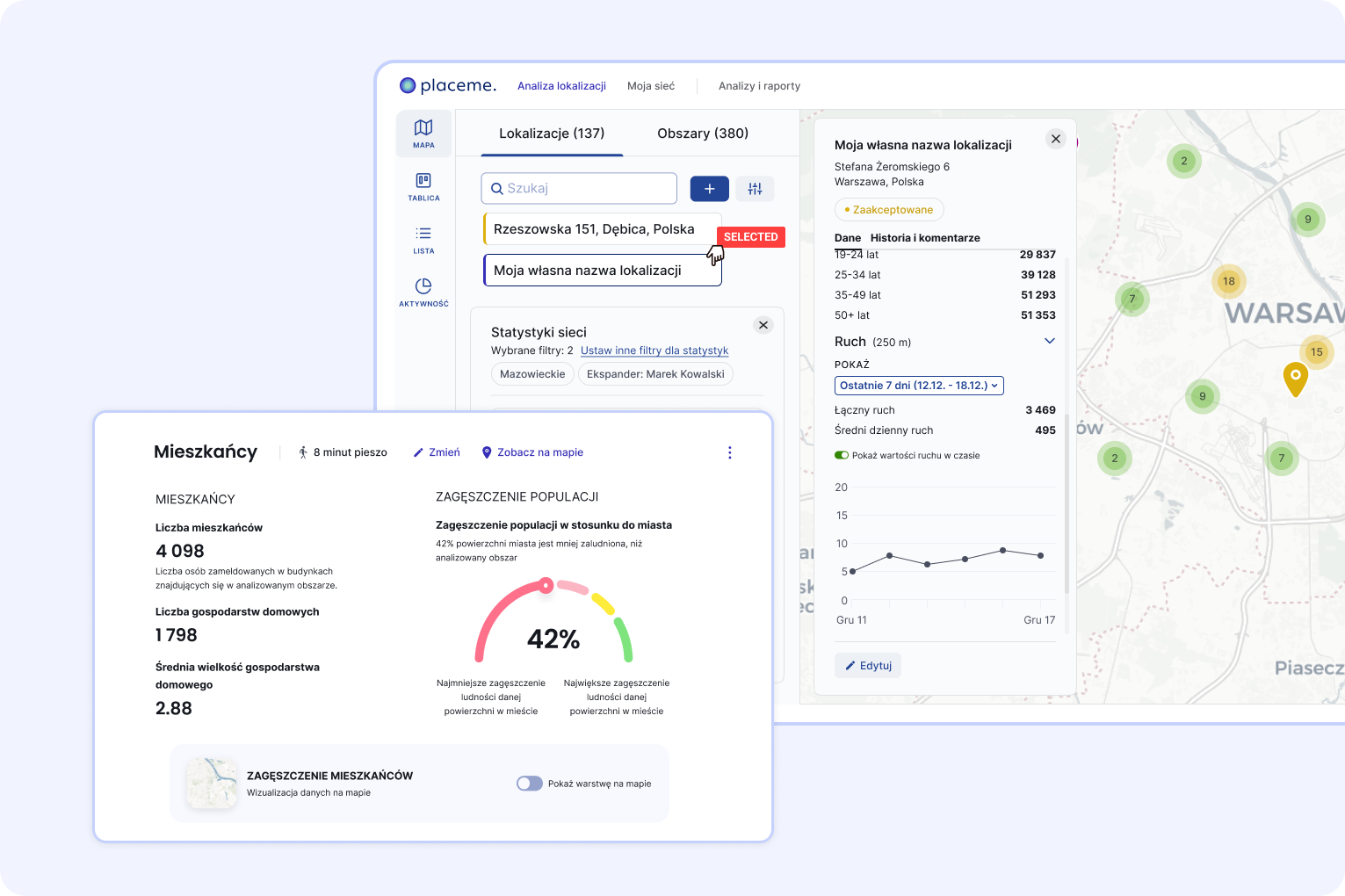The image size is (1345, 896).
Task: Click the placeme logo
Action: point(448,85)
